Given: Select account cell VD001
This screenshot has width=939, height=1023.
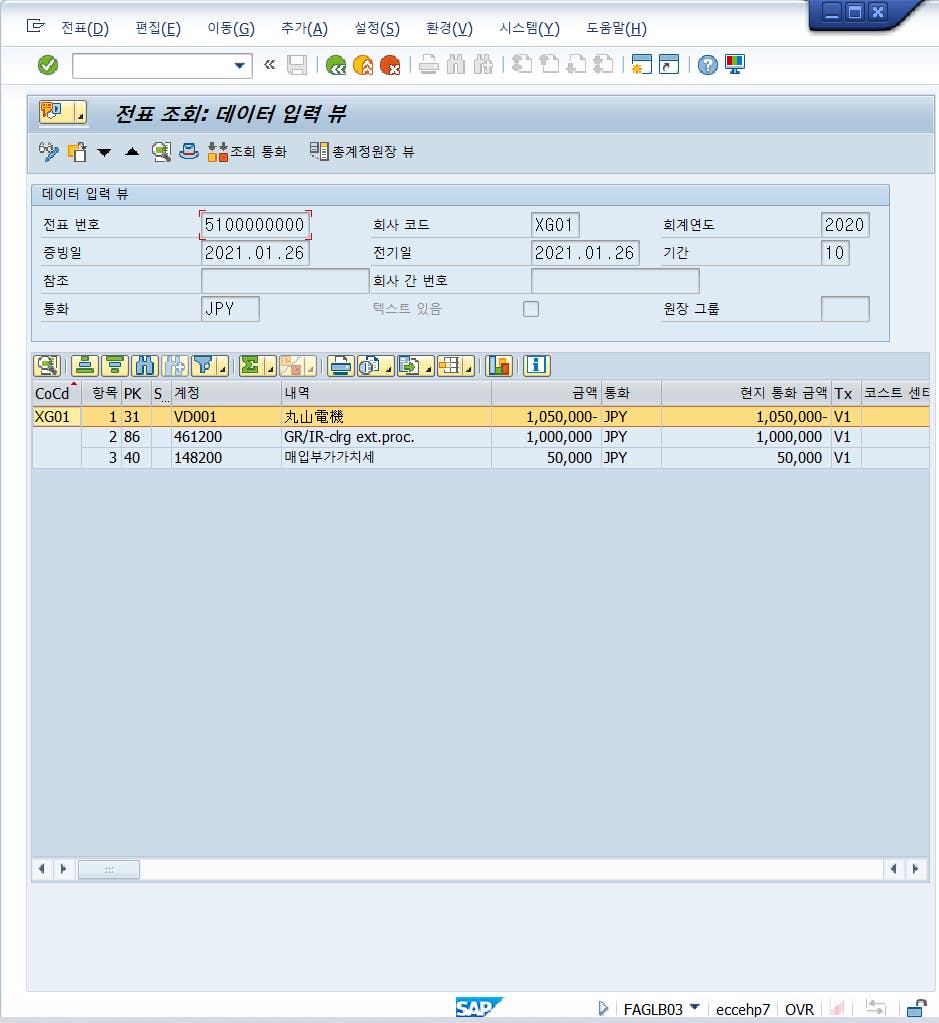Looking at the screenshot, I should (x=226, y=417).
